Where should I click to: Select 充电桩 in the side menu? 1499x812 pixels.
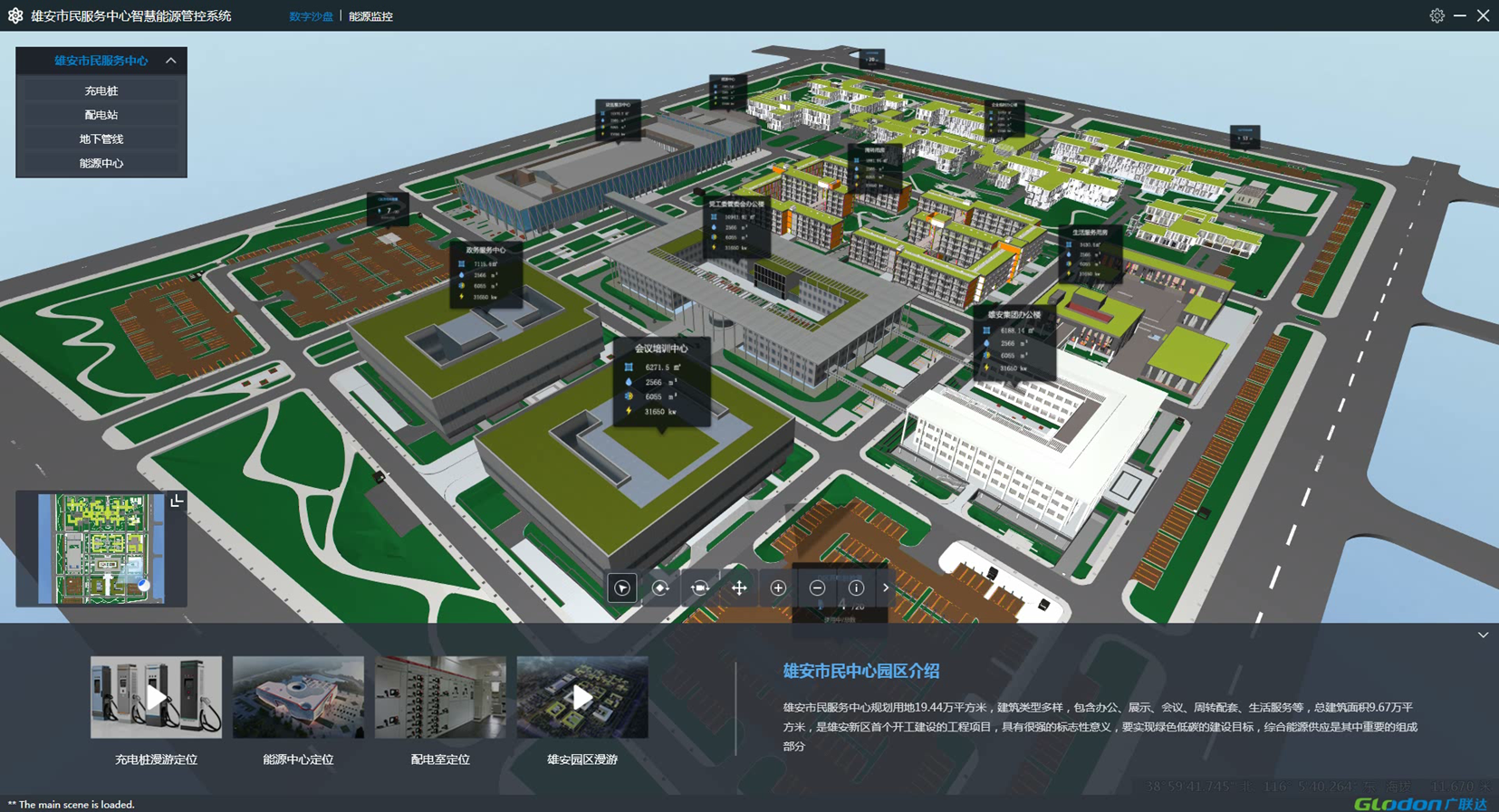click(101, 91)
